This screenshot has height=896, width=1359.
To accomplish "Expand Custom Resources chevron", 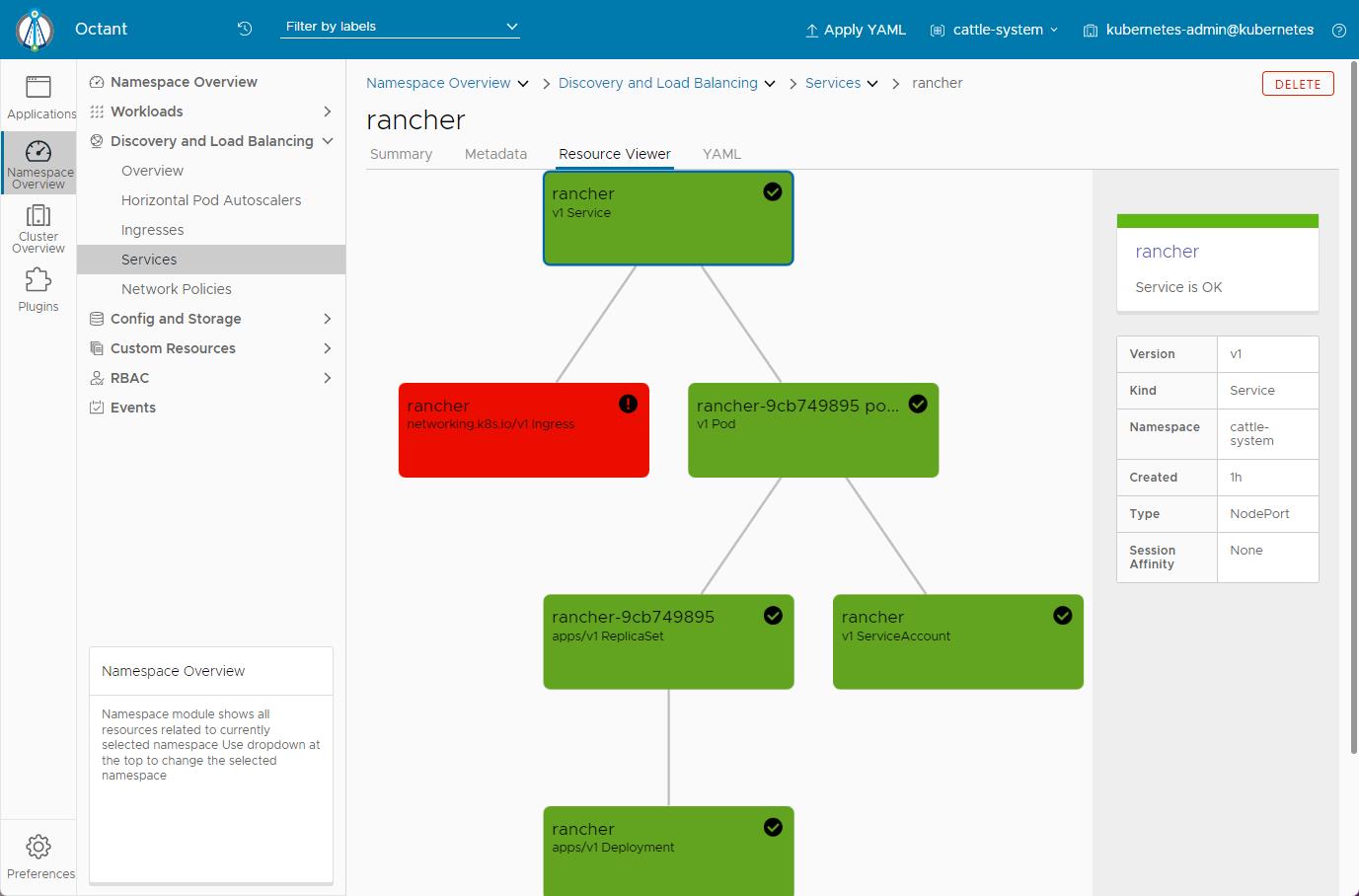I will coord(328,348).
